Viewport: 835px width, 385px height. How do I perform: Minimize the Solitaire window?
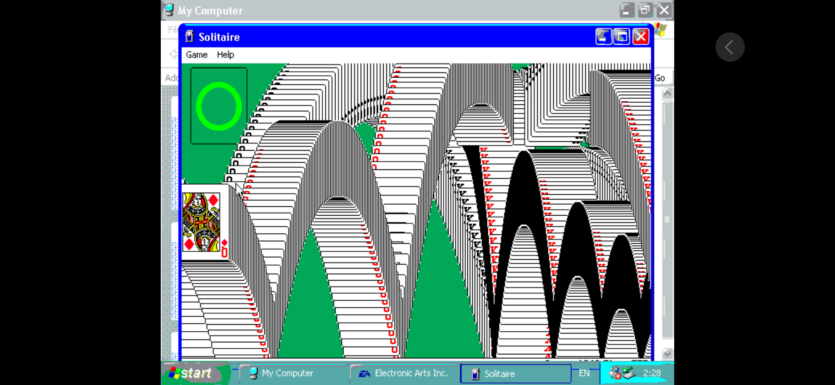pyautogui.click(x=603, y=37)
